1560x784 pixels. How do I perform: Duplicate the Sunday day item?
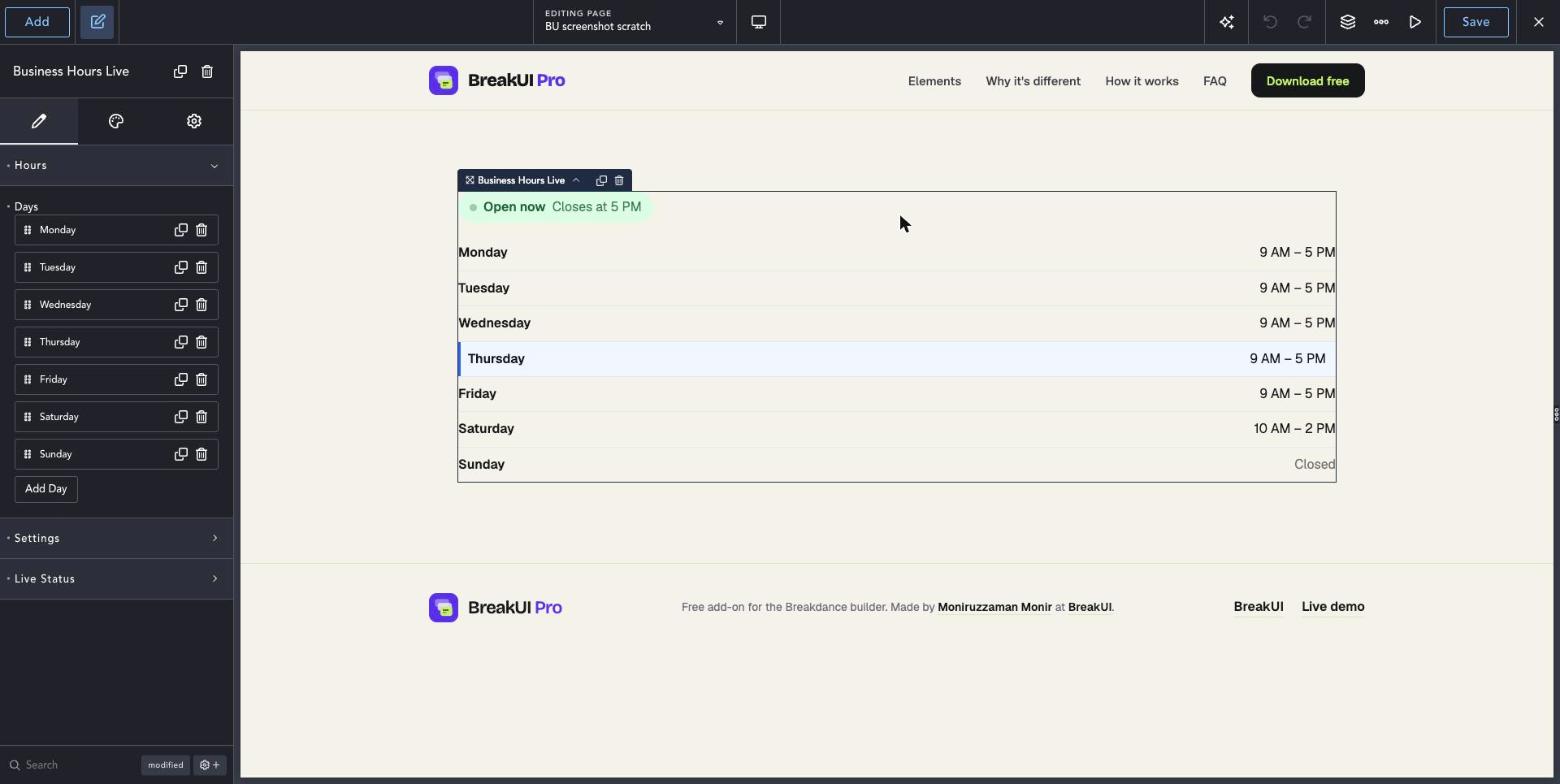(181, 454)
